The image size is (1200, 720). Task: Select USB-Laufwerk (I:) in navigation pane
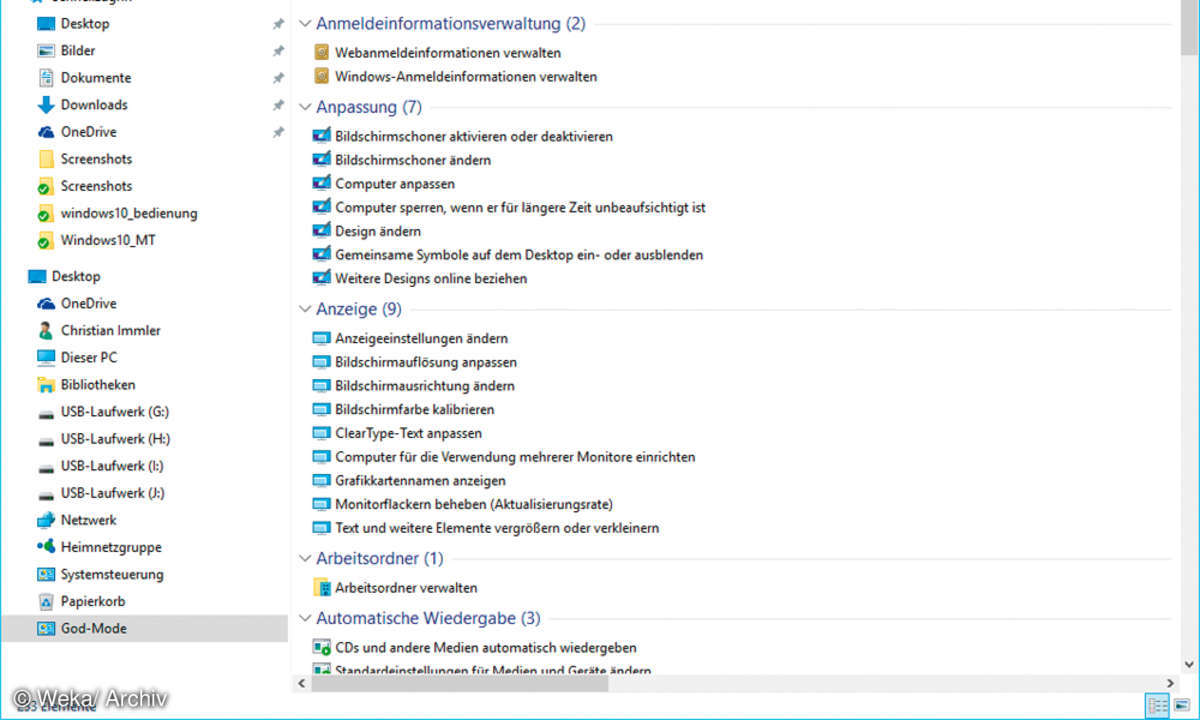112,466
